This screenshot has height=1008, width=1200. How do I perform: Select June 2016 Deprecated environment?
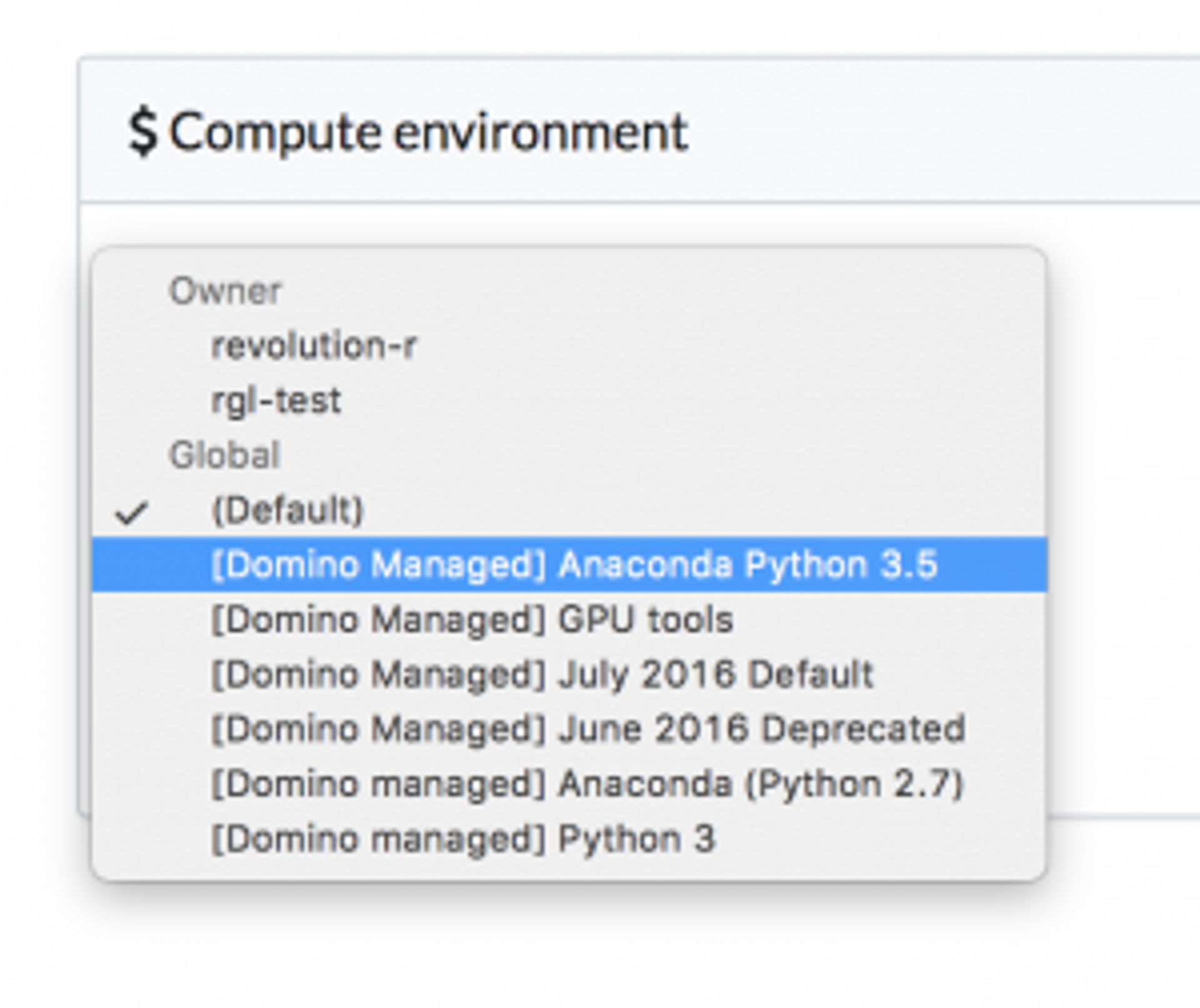[588, 729]
